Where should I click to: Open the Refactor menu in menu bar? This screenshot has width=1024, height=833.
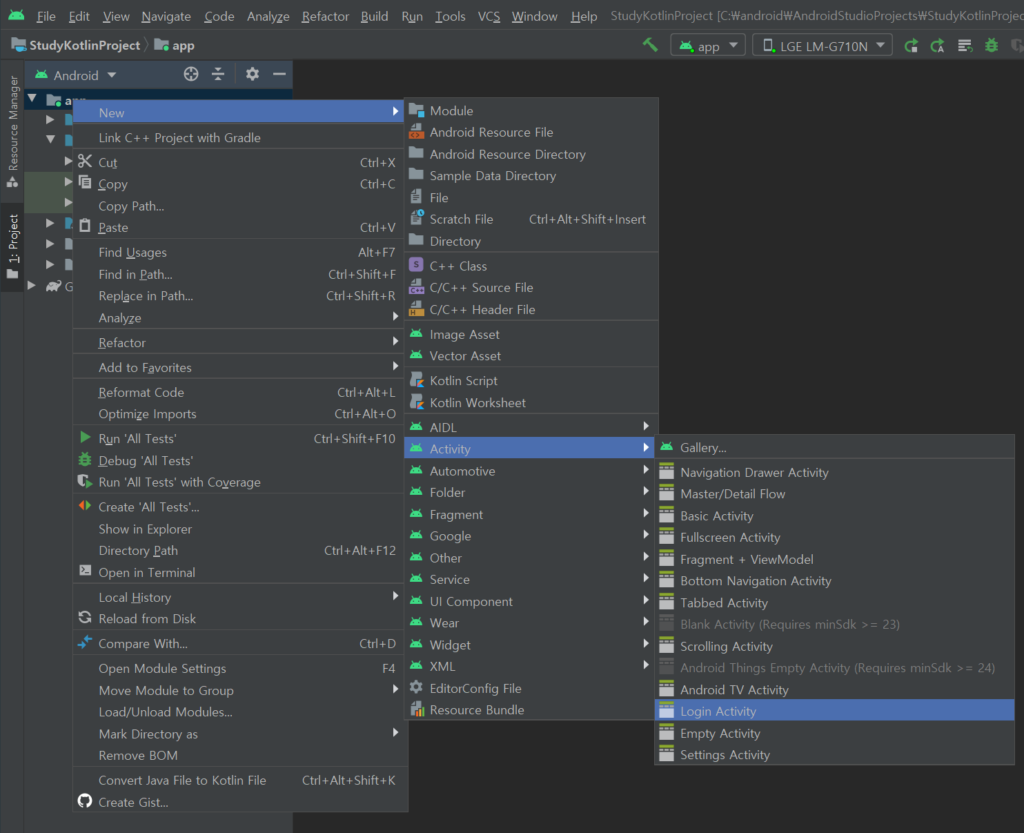(x=325, y=16)
